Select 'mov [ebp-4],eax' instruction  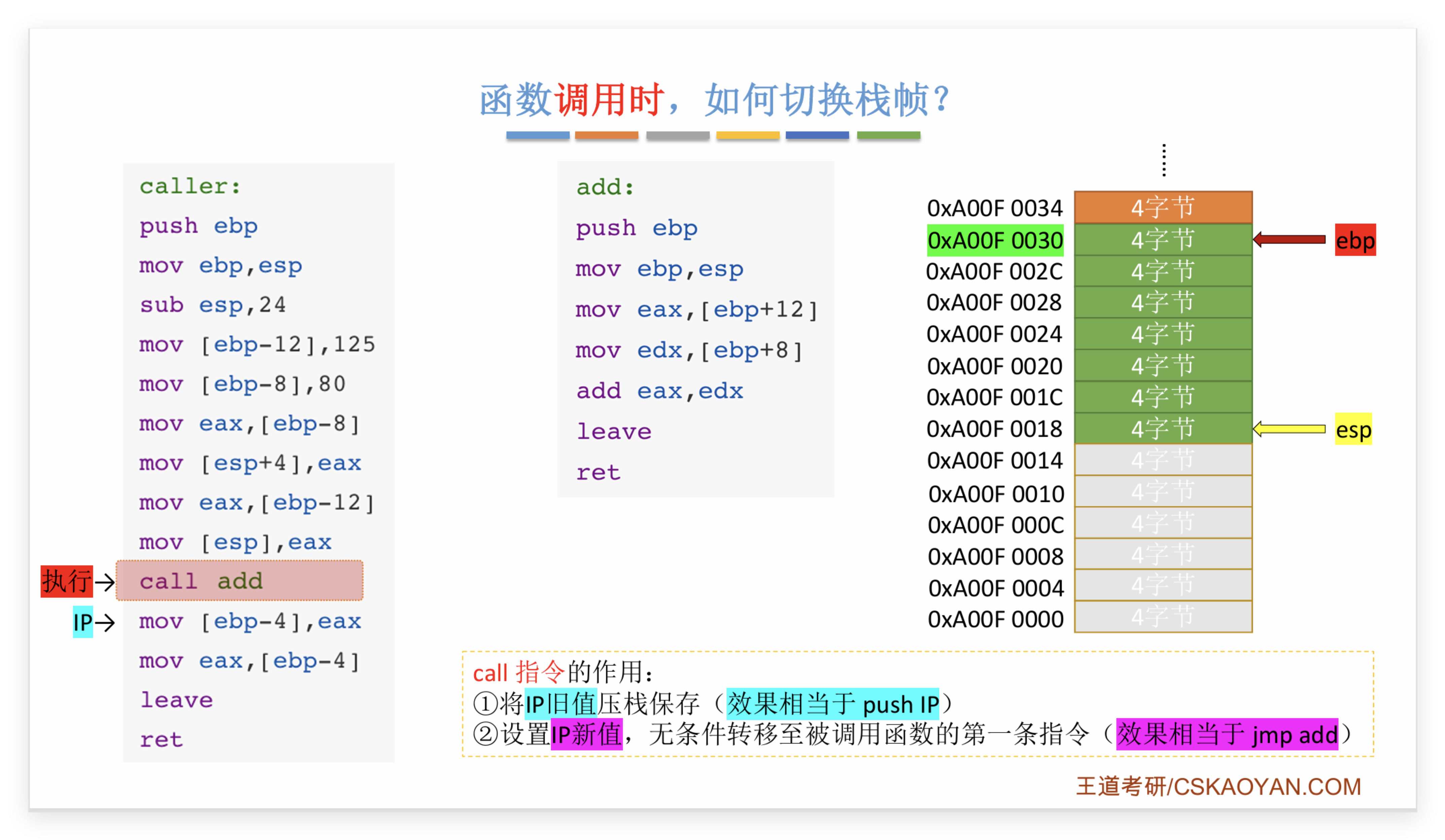(250, 621)
